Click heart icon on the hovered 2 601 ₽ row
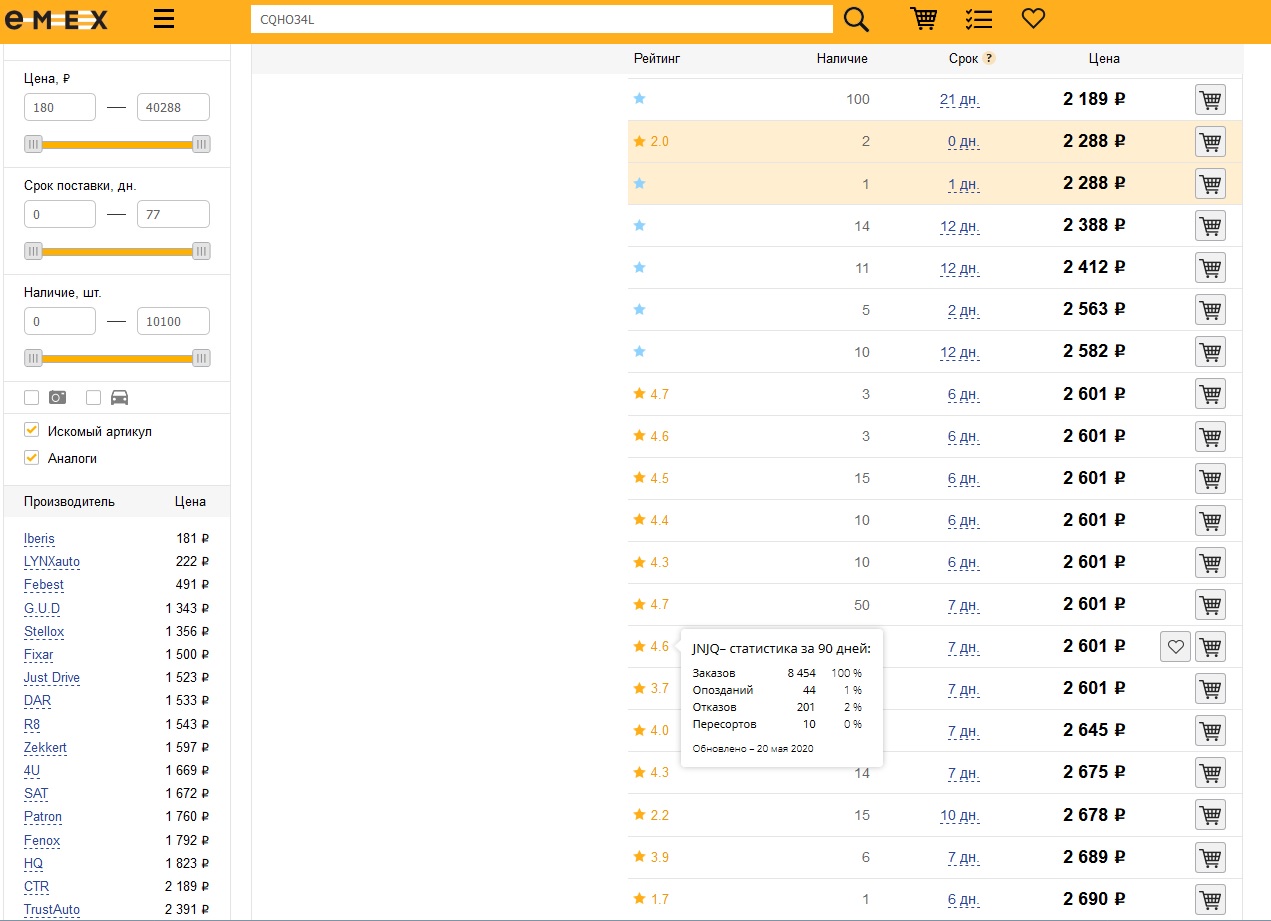Screen dimensions: 1271x921 pos(1176,647)
